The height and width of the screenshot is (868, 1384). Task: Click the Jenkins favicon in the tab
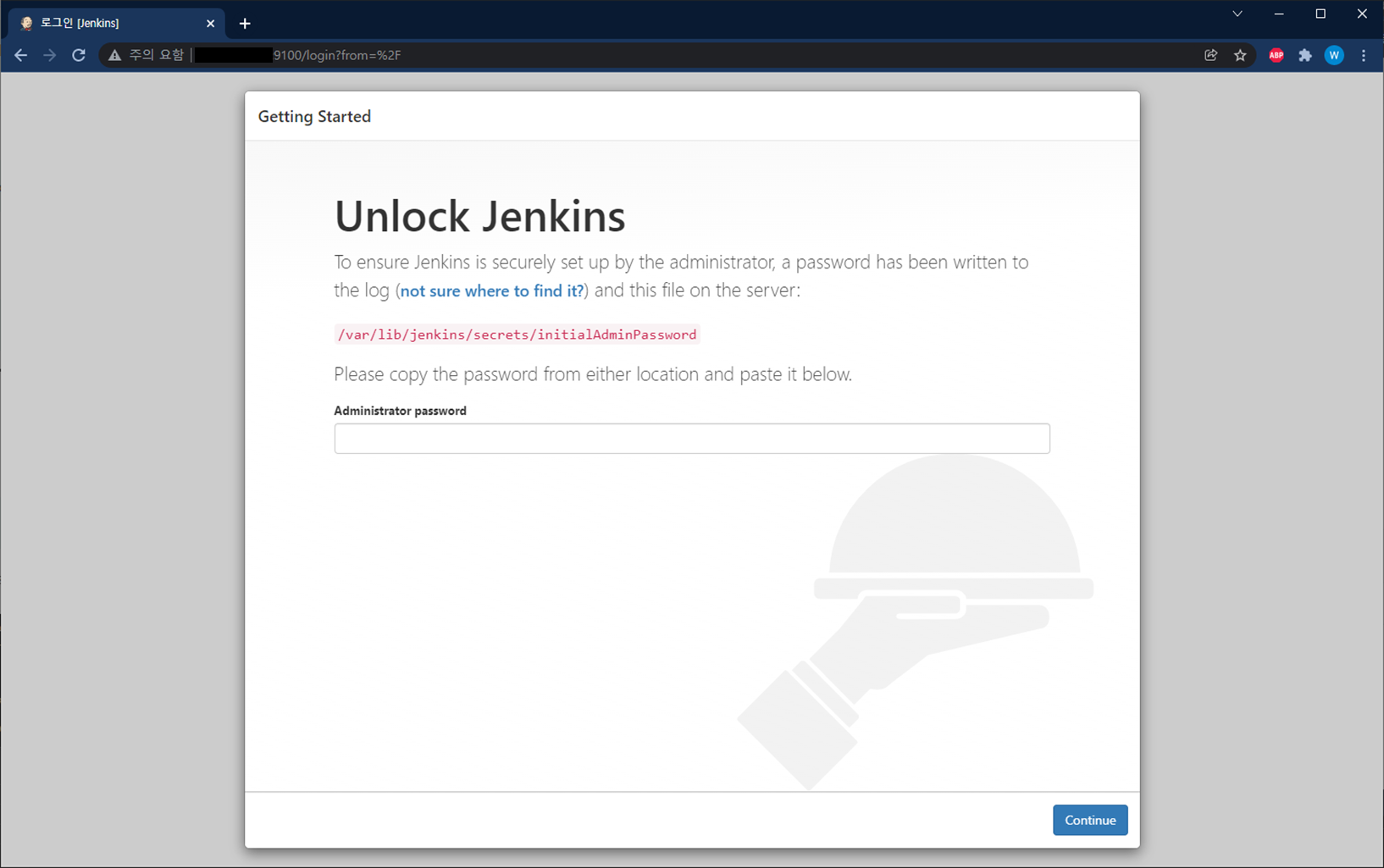click(26, 24)
